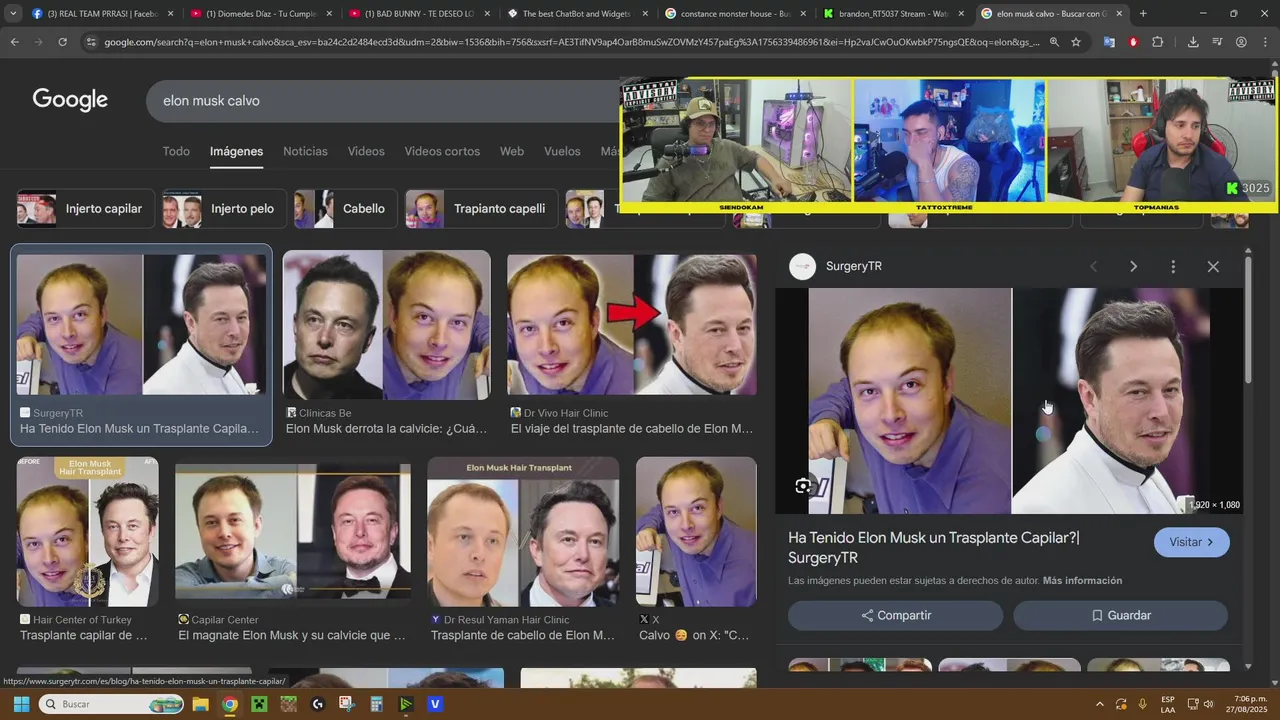Open the Chrome profile avatar
The width and height of the screenshot is (1280, 720).
[x=1241, y=42]
